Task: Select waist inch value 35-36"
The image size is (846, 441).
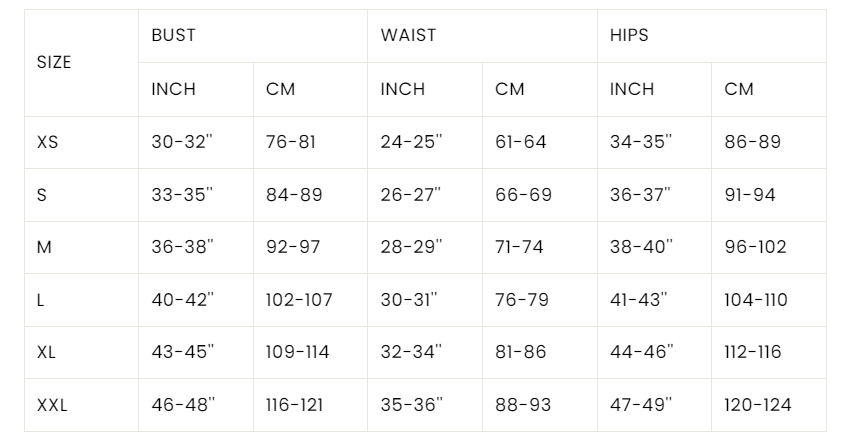Action: pos(412,405)
